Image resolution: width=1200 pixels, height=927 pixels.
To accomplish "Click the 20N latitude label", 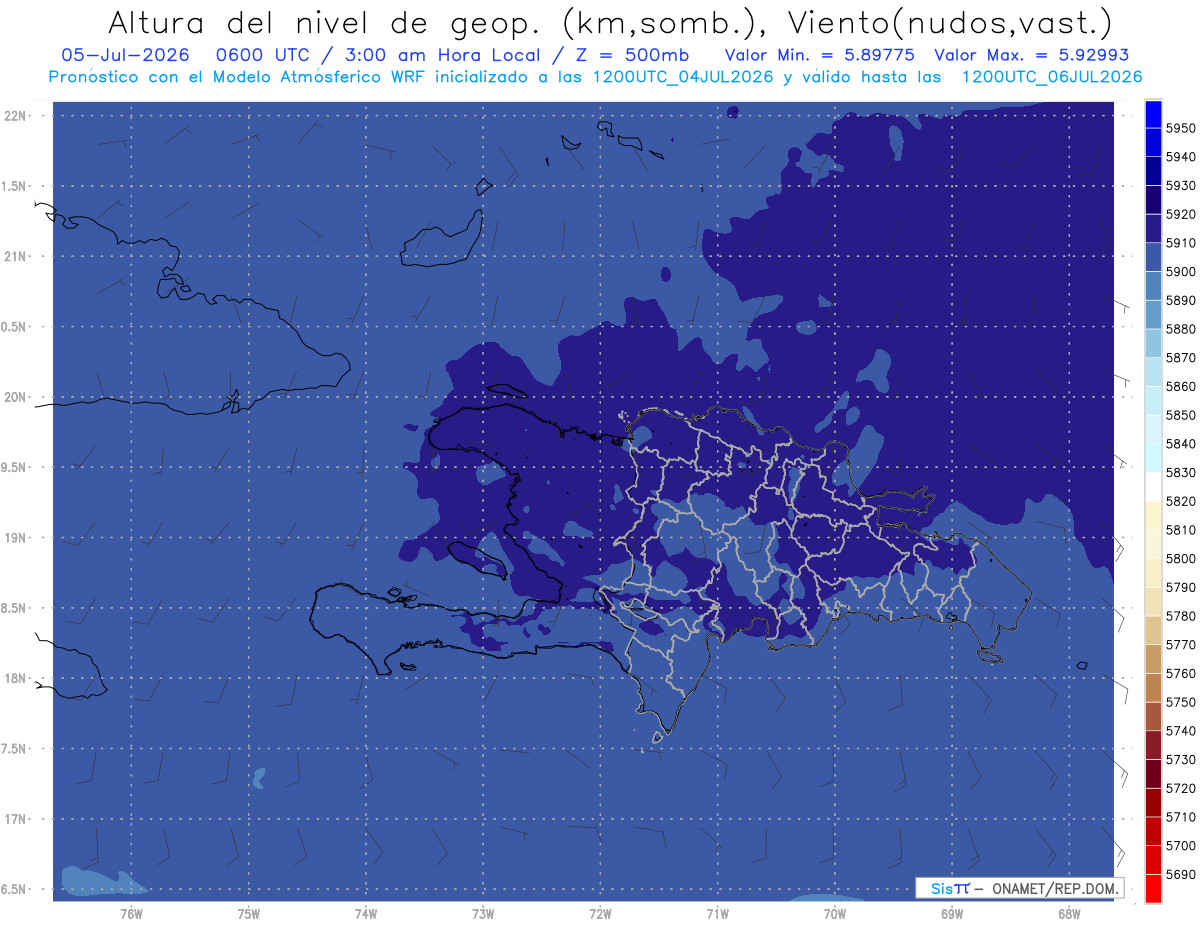I will tap(17, 397).
